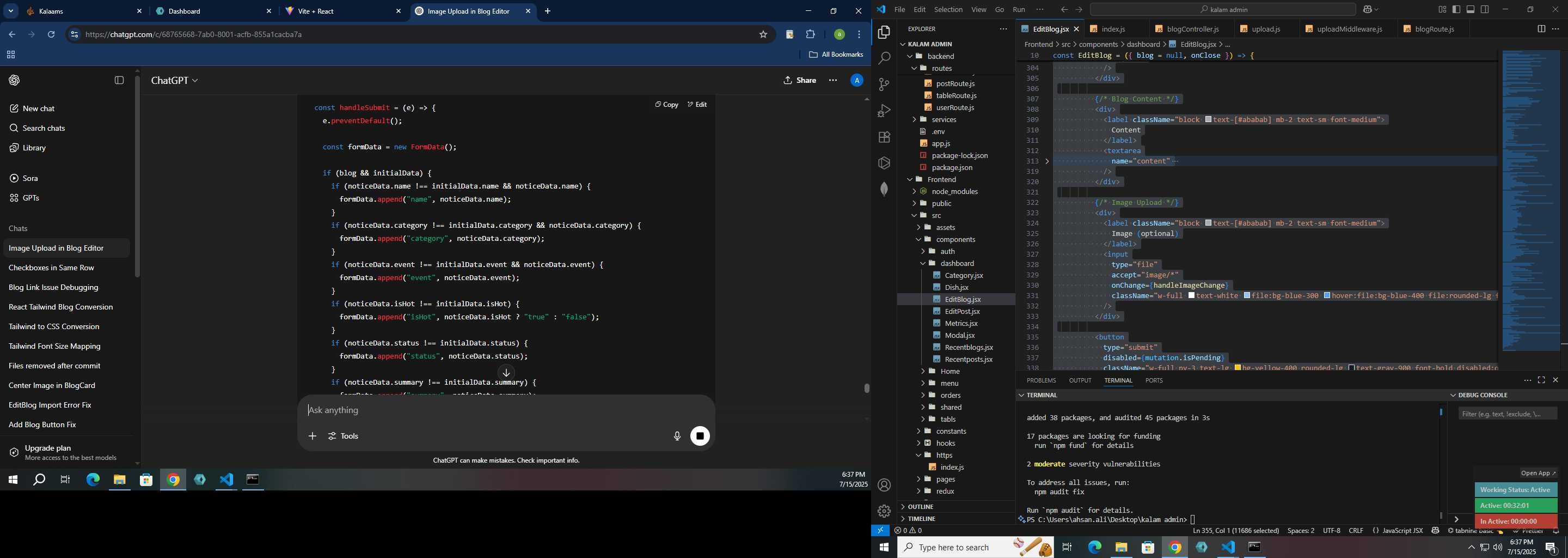This screenshot has width=1568, height=558.
Task: Copy the code block in ChatGPT
Action: point(666,105)
